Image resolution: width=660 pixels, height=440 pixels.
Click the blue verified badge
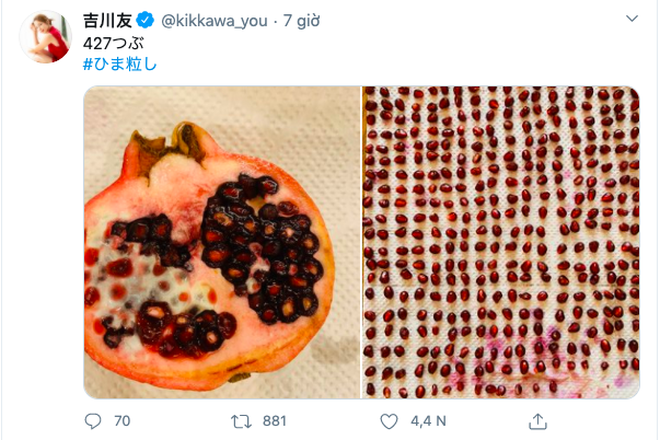[x=145, y=20]
